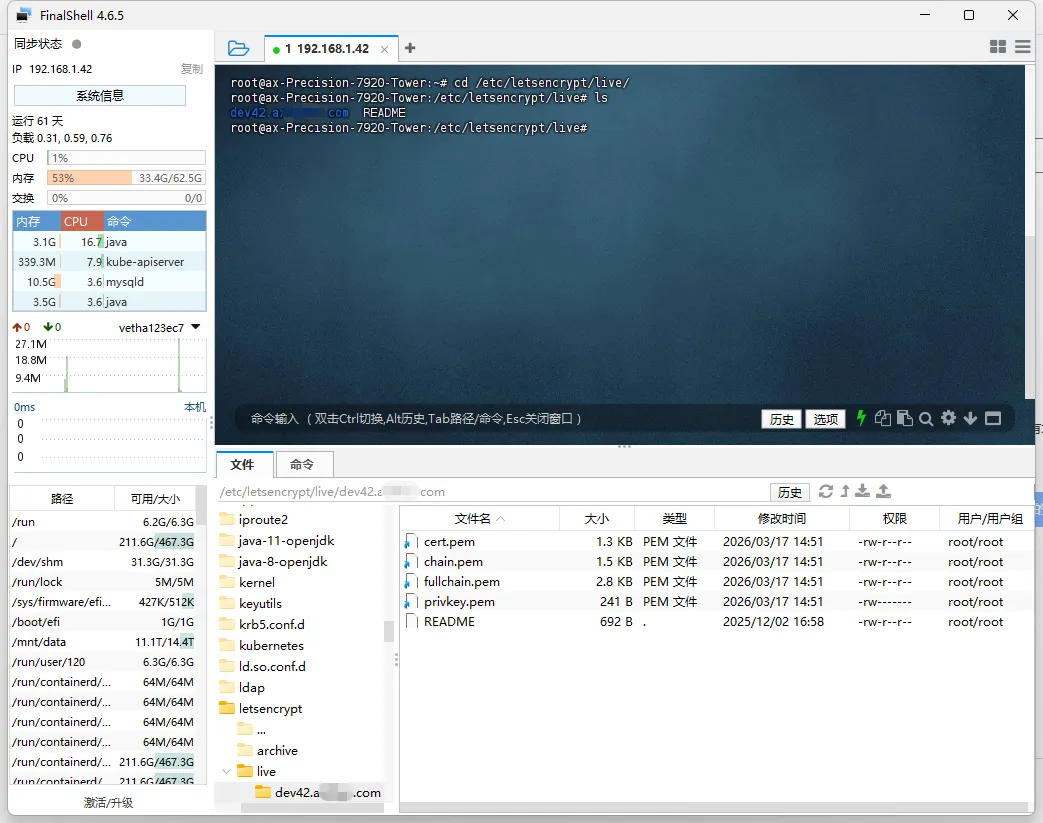Switch to grid layout view icon
This screenshot has height=823, width=1043.
coord(998,47)
